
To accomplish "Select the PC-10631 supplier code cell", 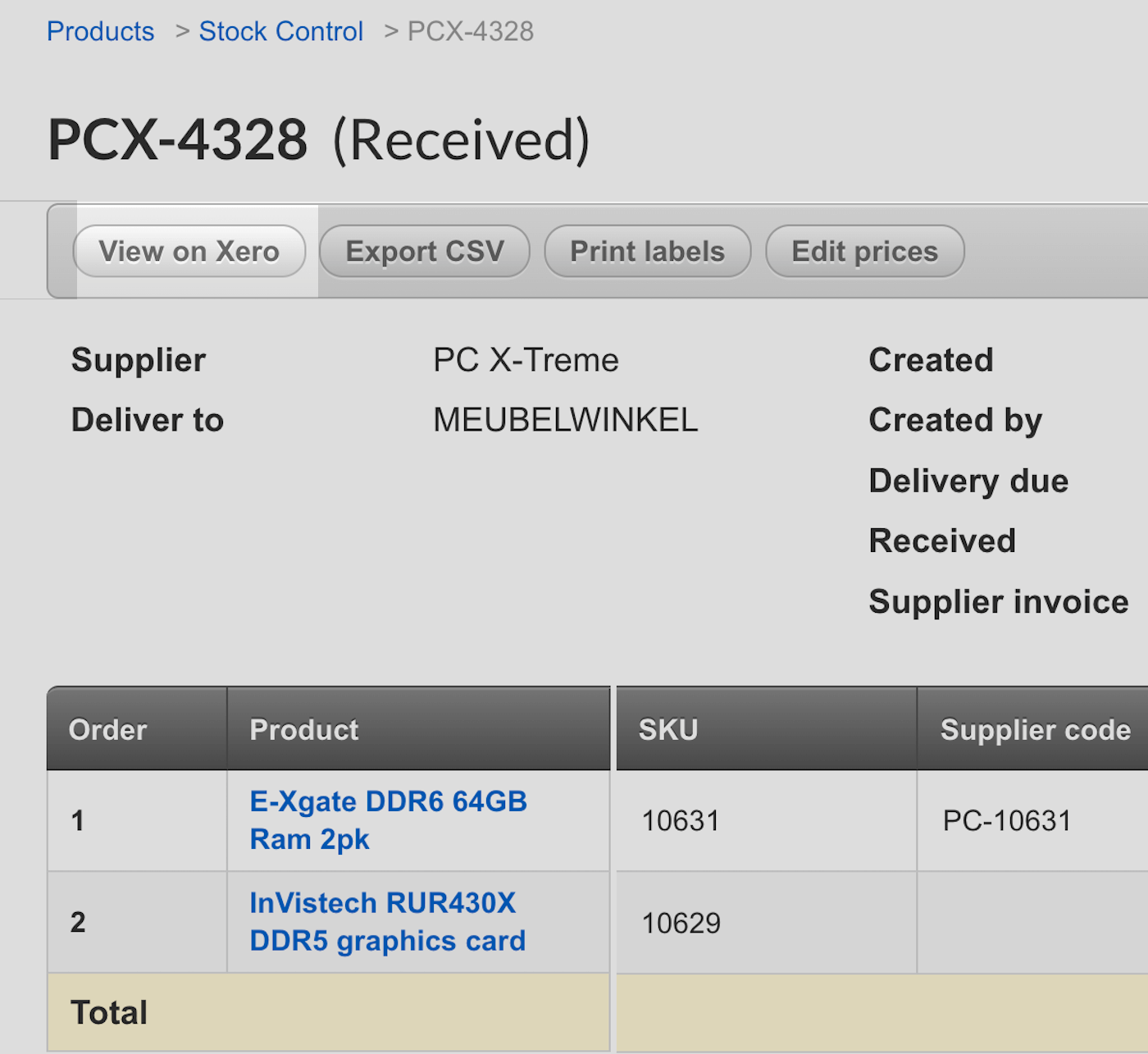I will pos(1007,820).
